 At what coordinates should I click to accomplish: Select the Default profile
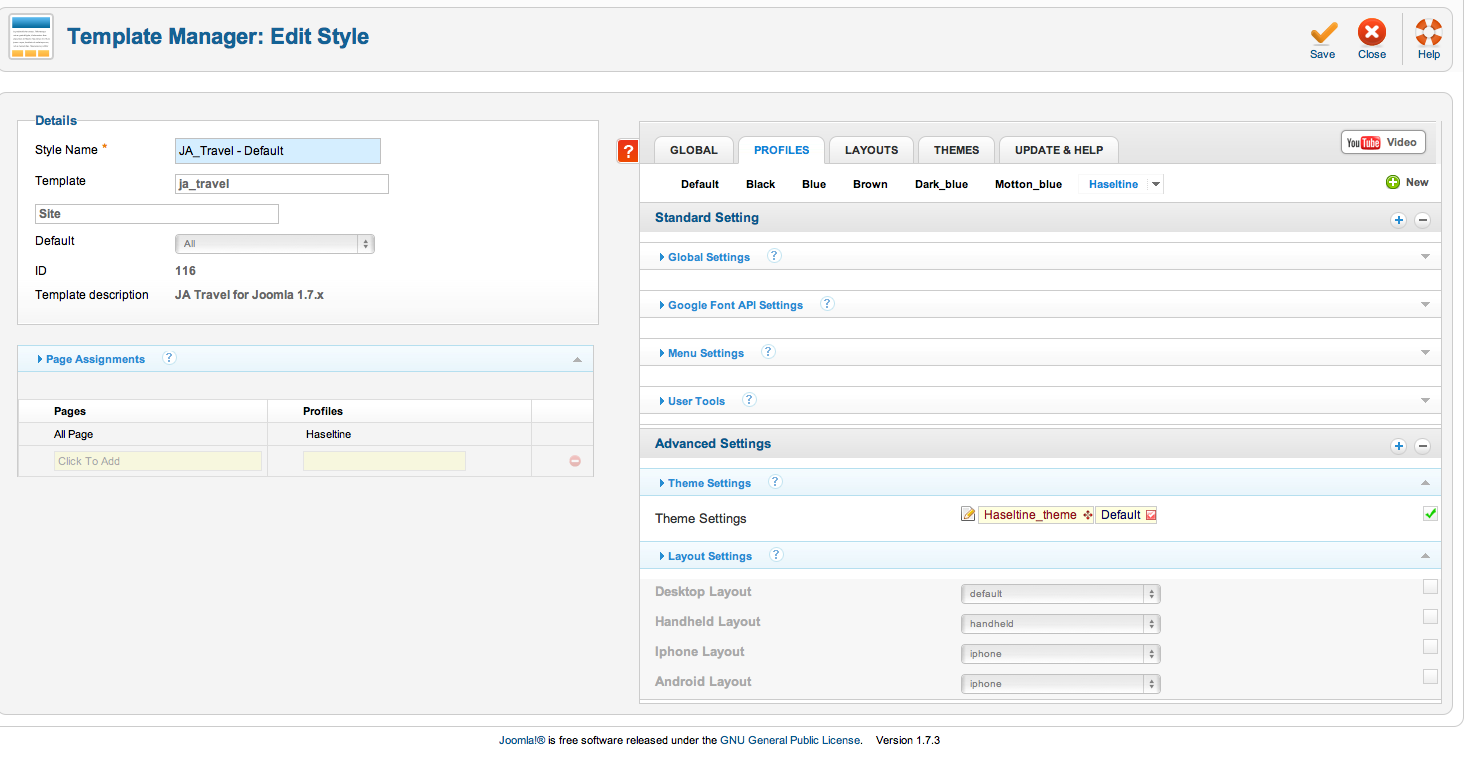point(700,184)
